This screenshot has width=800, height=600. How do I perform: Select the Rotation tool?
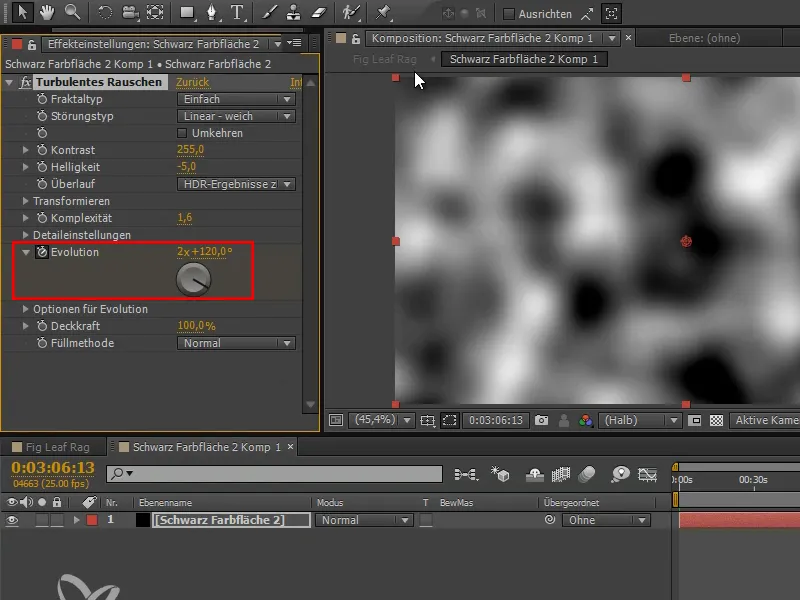coord(105,12)
